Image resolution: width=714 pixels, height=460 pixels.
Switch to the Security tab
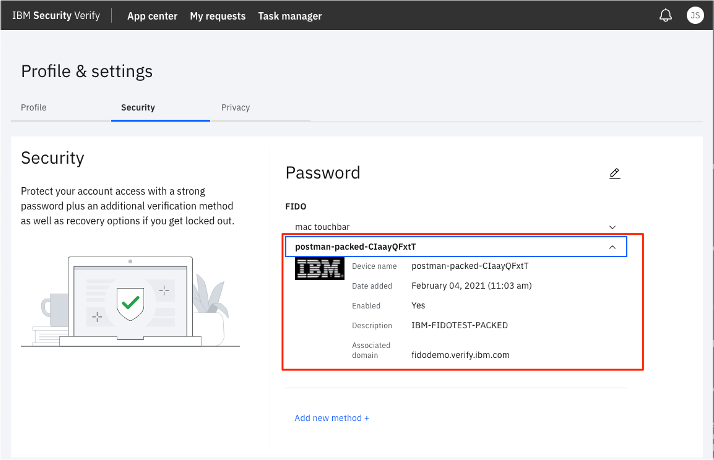138,107
